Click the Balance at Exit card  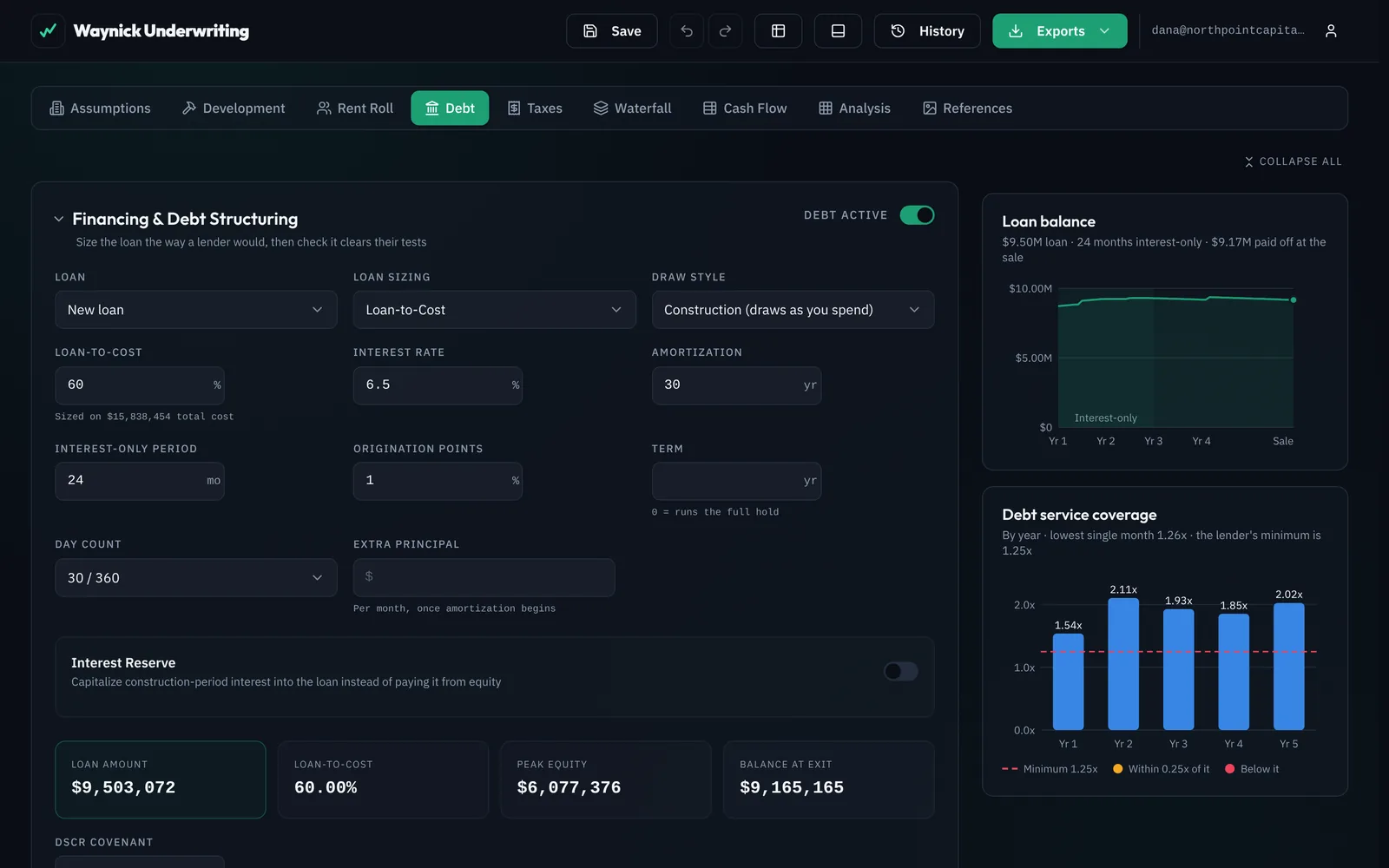click(829, 779)
